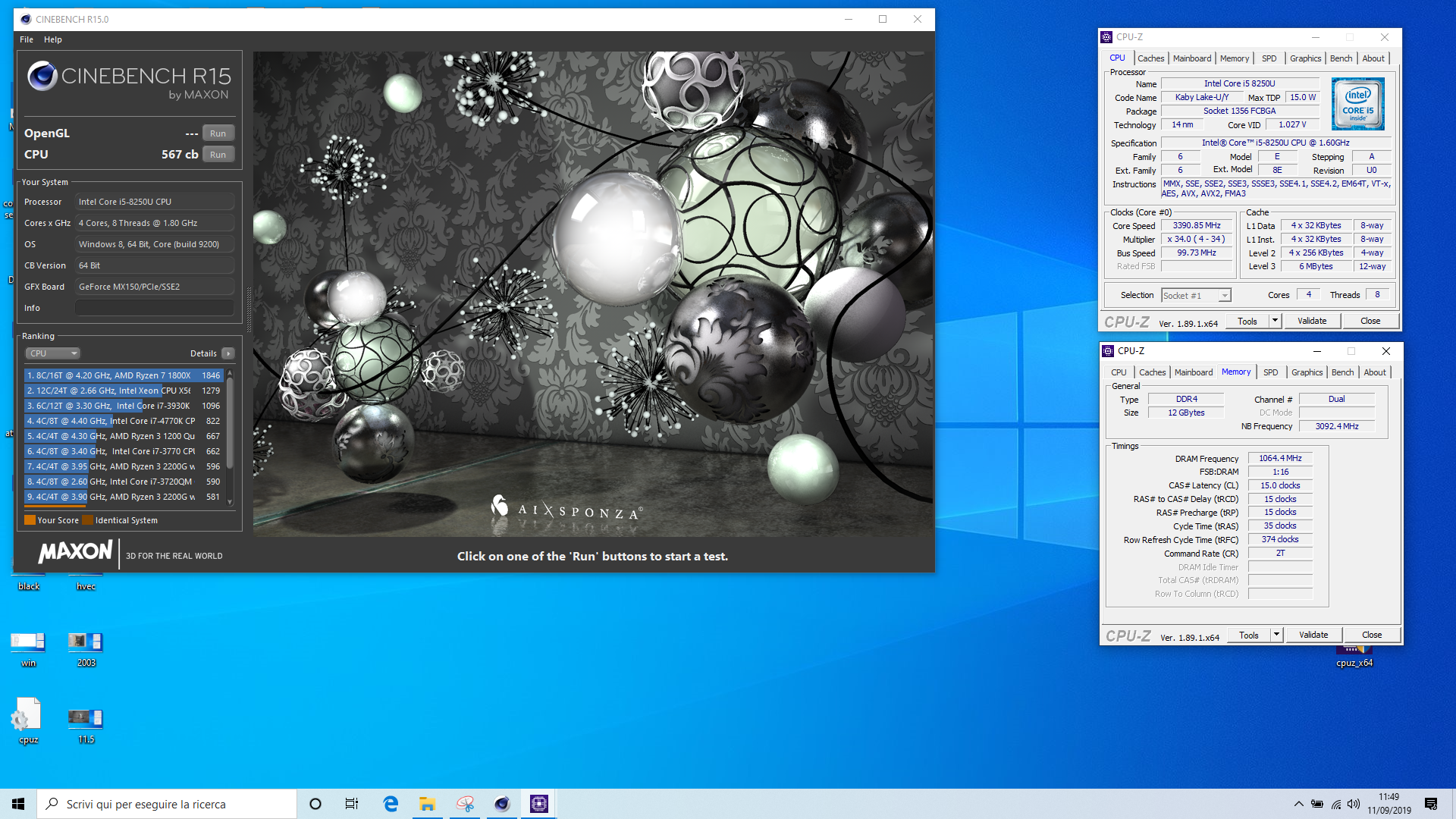Image resolution: width=1456 pixels, height=819 pixels.
Task: Open Snipping Tool on taskbar
Action: click(465, 804)
